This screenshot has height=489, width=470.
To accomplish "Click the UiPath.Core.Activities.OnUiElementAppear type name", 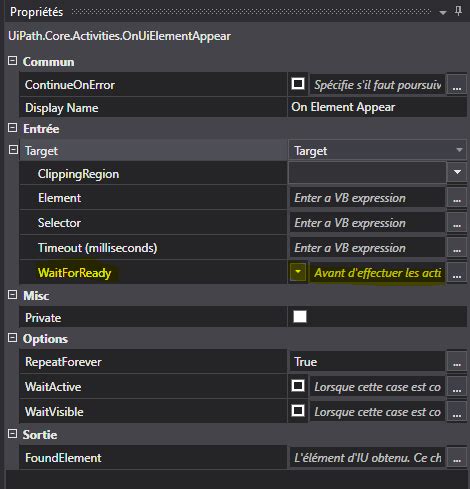I will tap(119, 36).
